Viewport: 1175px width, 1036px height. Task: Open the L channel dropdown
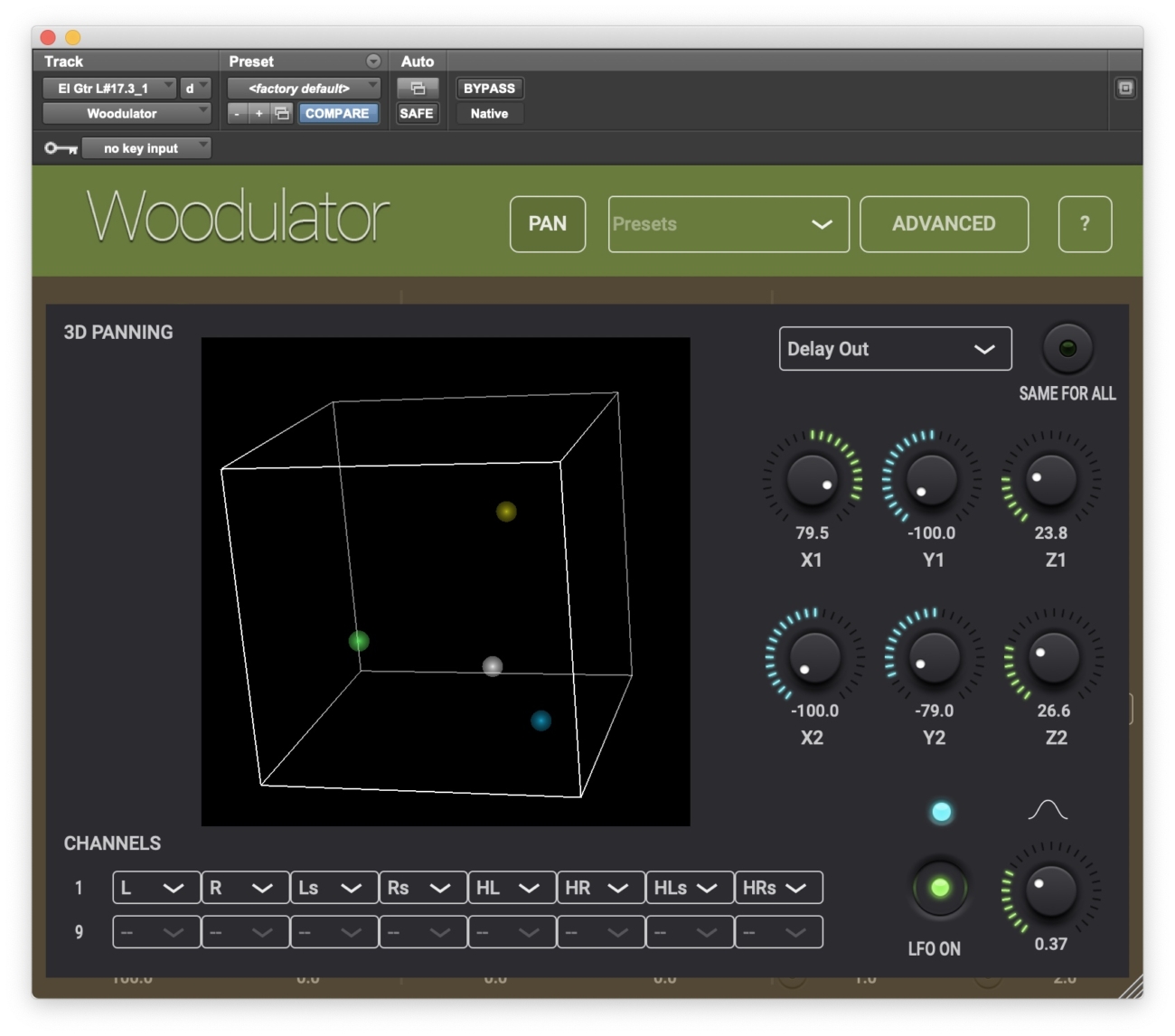click(156, 888)
